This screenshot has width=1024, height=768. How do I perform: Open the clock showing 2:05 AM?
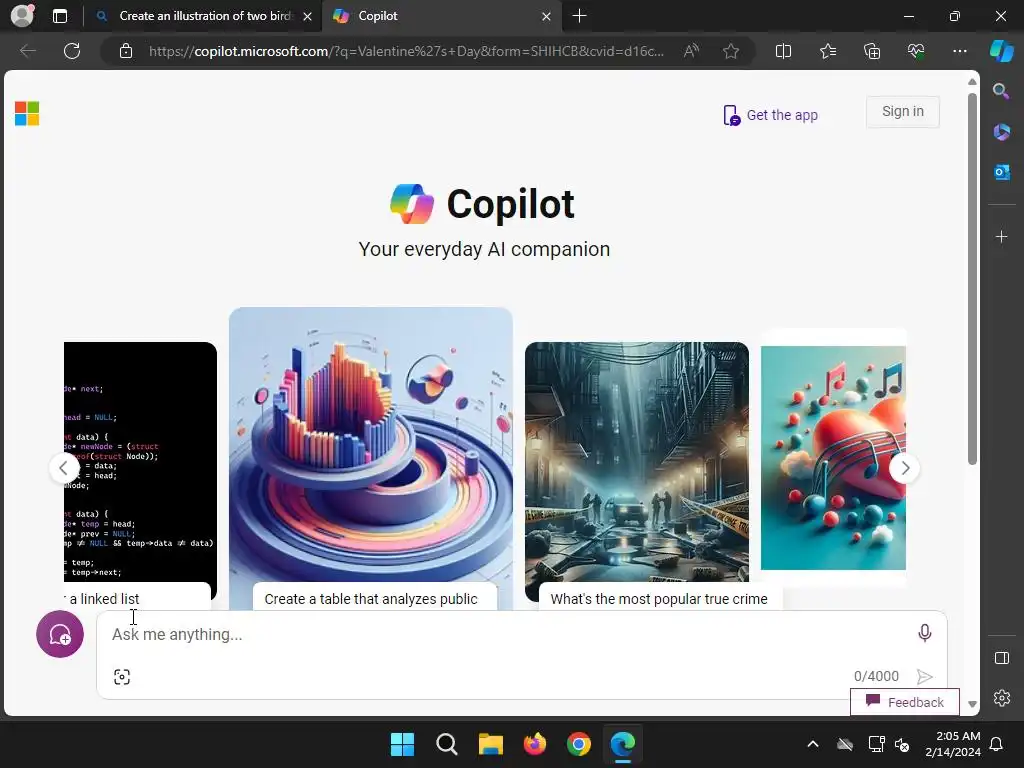pyautogui.click(x=953, y=744)
